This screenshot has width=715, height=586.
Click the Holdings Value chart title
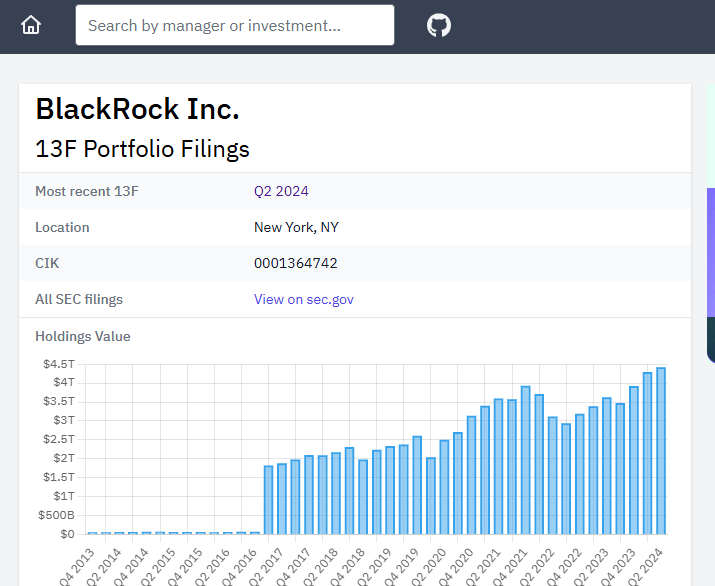coord(83,336)
